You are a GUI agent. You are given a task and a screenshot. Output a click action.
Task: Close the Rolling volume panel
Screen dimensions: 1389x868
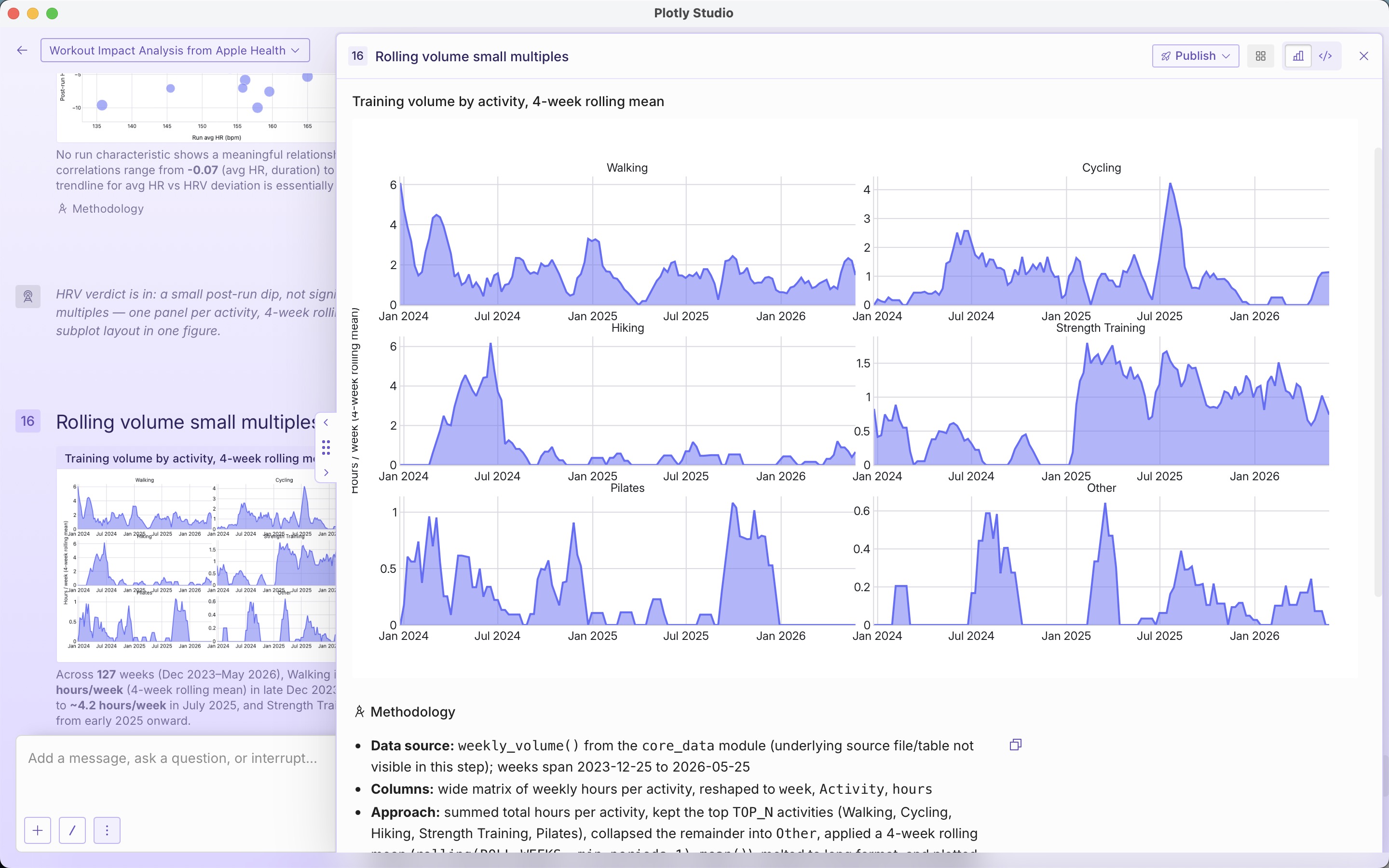click(x=1364, y=55)
